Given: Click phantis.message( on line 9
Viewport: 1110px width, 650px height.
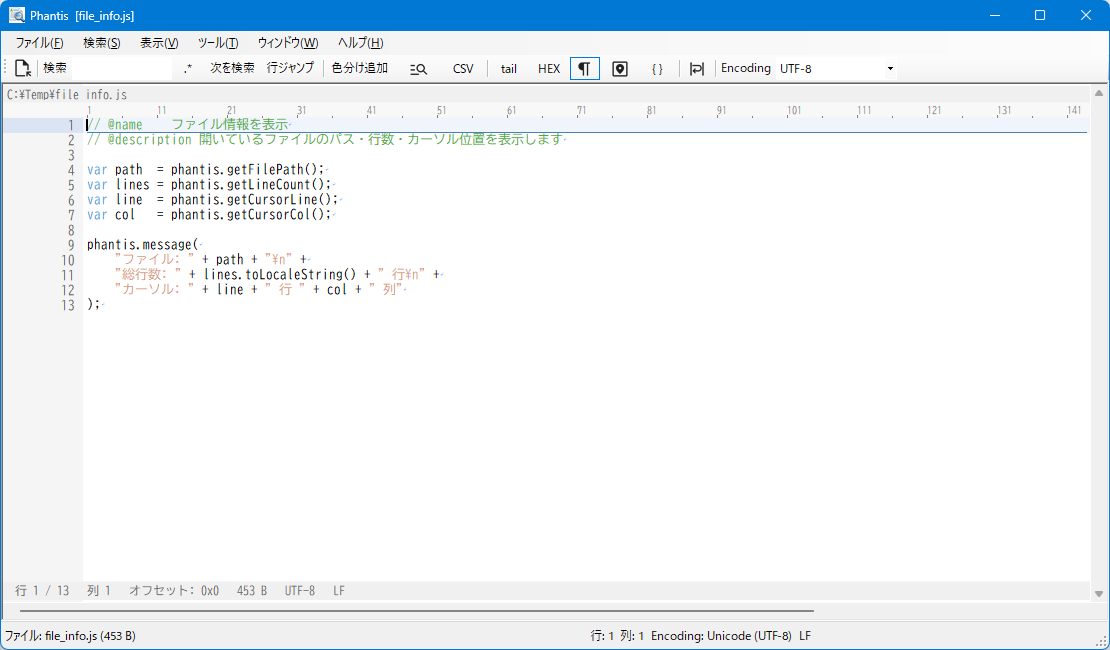Looking at the screenshot, I should pos(143,245).
